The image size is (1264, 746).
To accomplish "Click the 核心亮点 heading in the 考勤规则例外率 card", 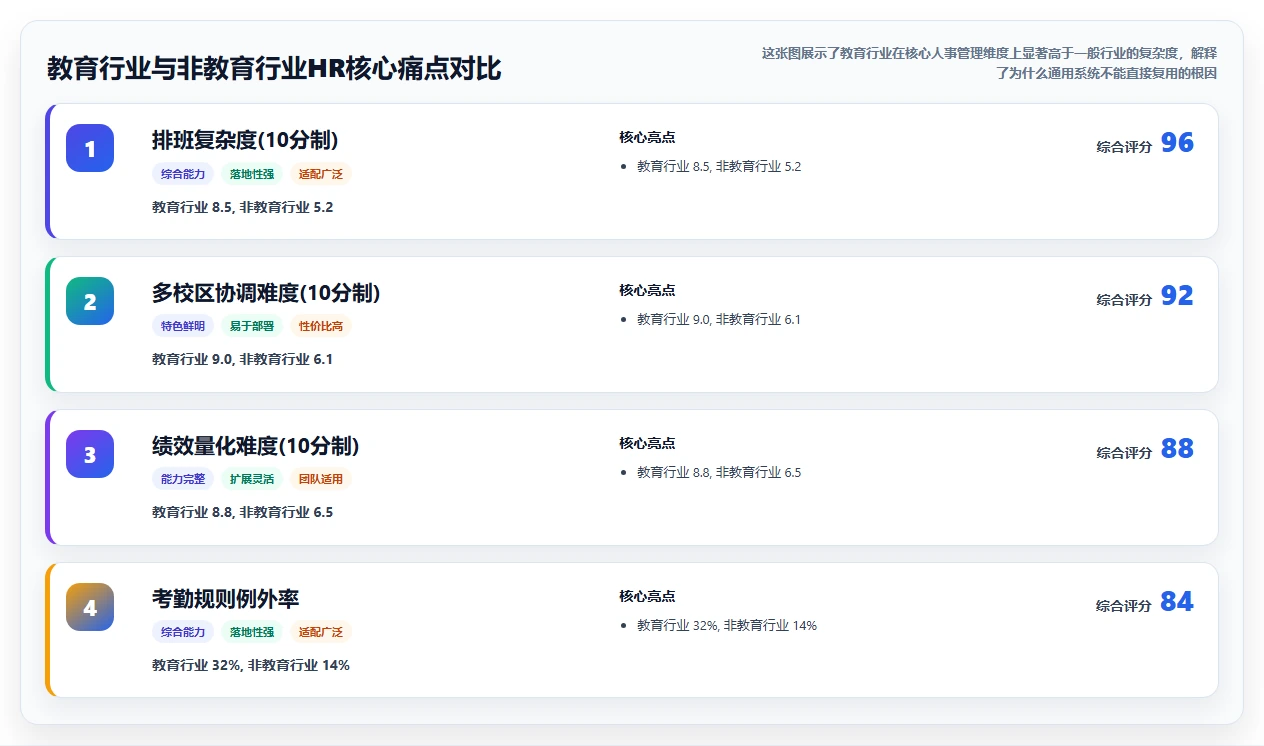I will (x=647, y=596).
